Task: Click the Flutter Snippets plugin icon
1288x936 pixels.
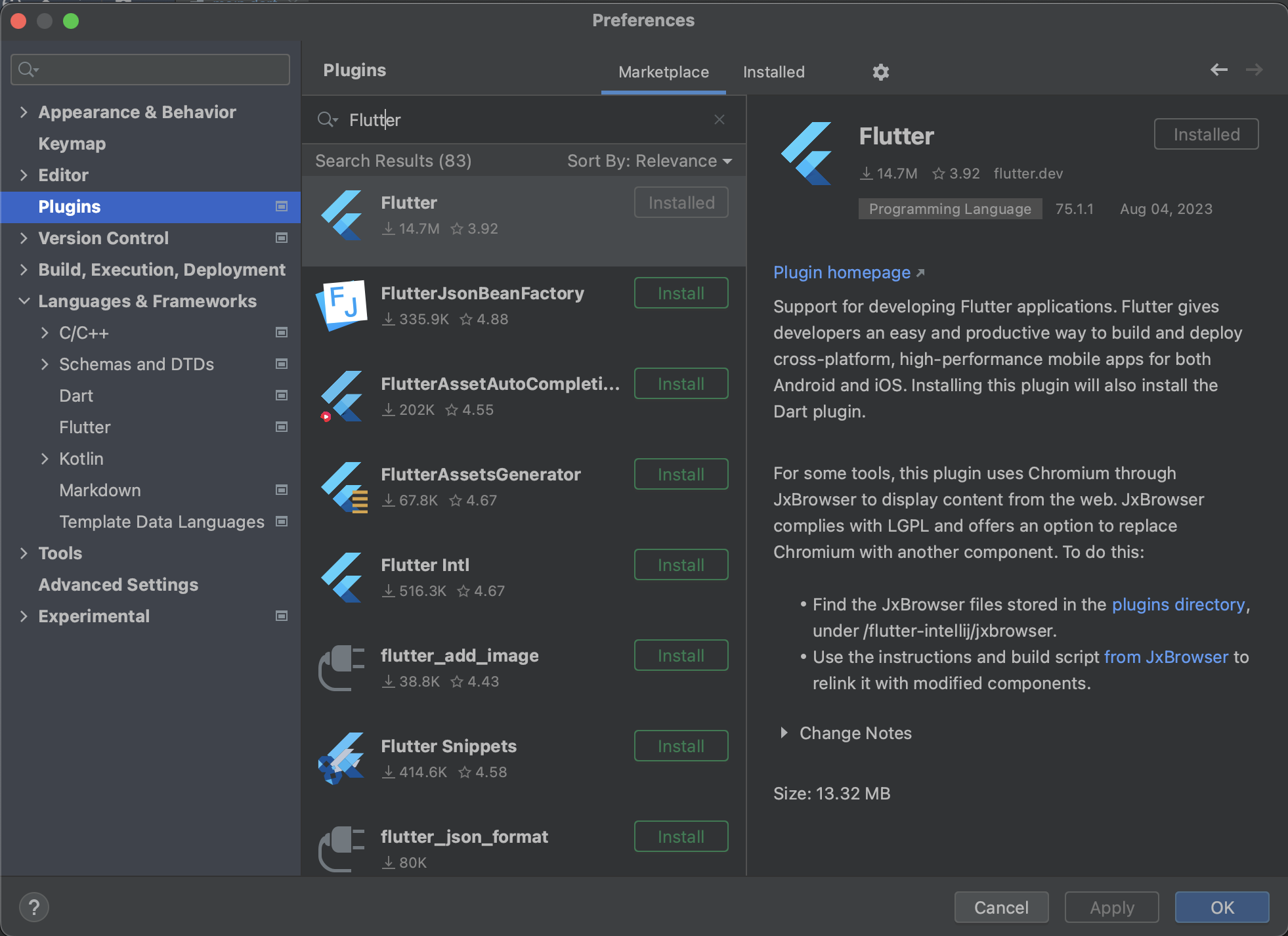Action: 341,759
